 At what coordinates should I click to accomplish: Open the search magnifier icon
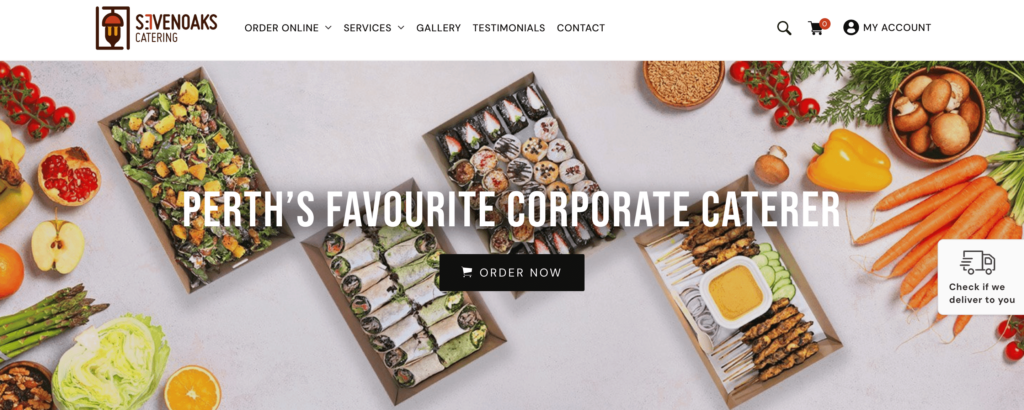(x=784, y=28)
